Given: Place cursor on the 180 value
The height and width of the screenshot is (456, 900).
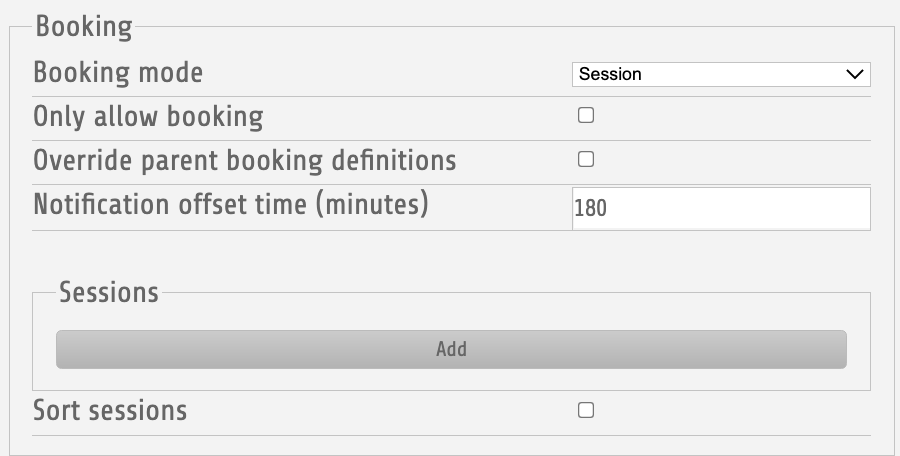Looking at the screenshot, I should point(591,208).
